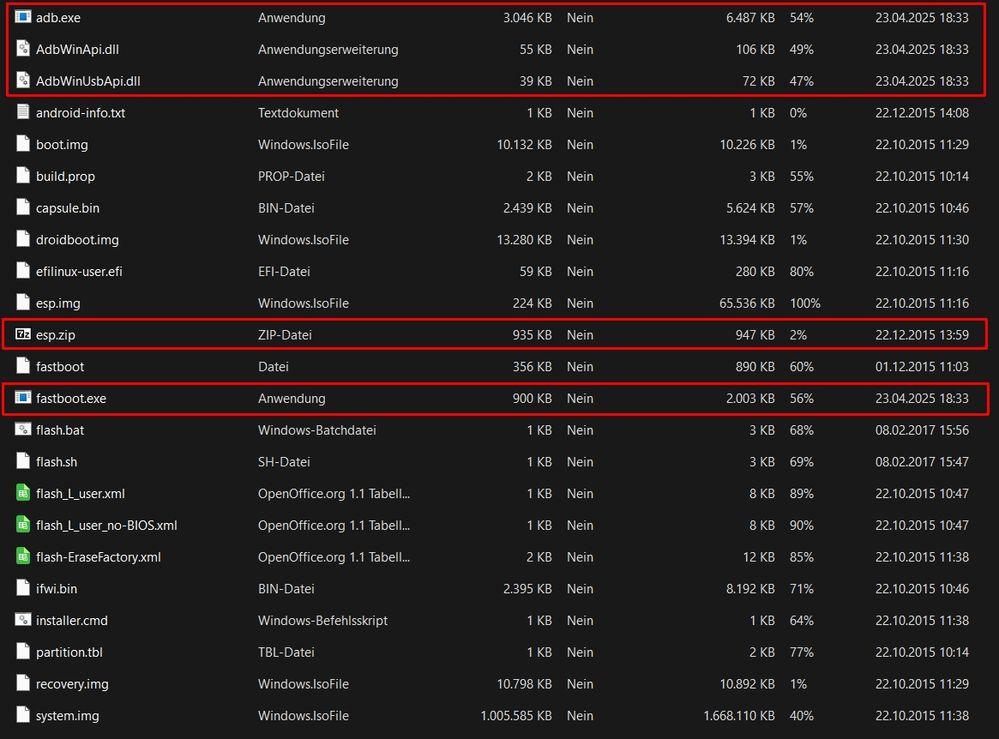The image size is (999, 739).
Task: Click the fastboot.exe application icon
Action: (24, 398)
